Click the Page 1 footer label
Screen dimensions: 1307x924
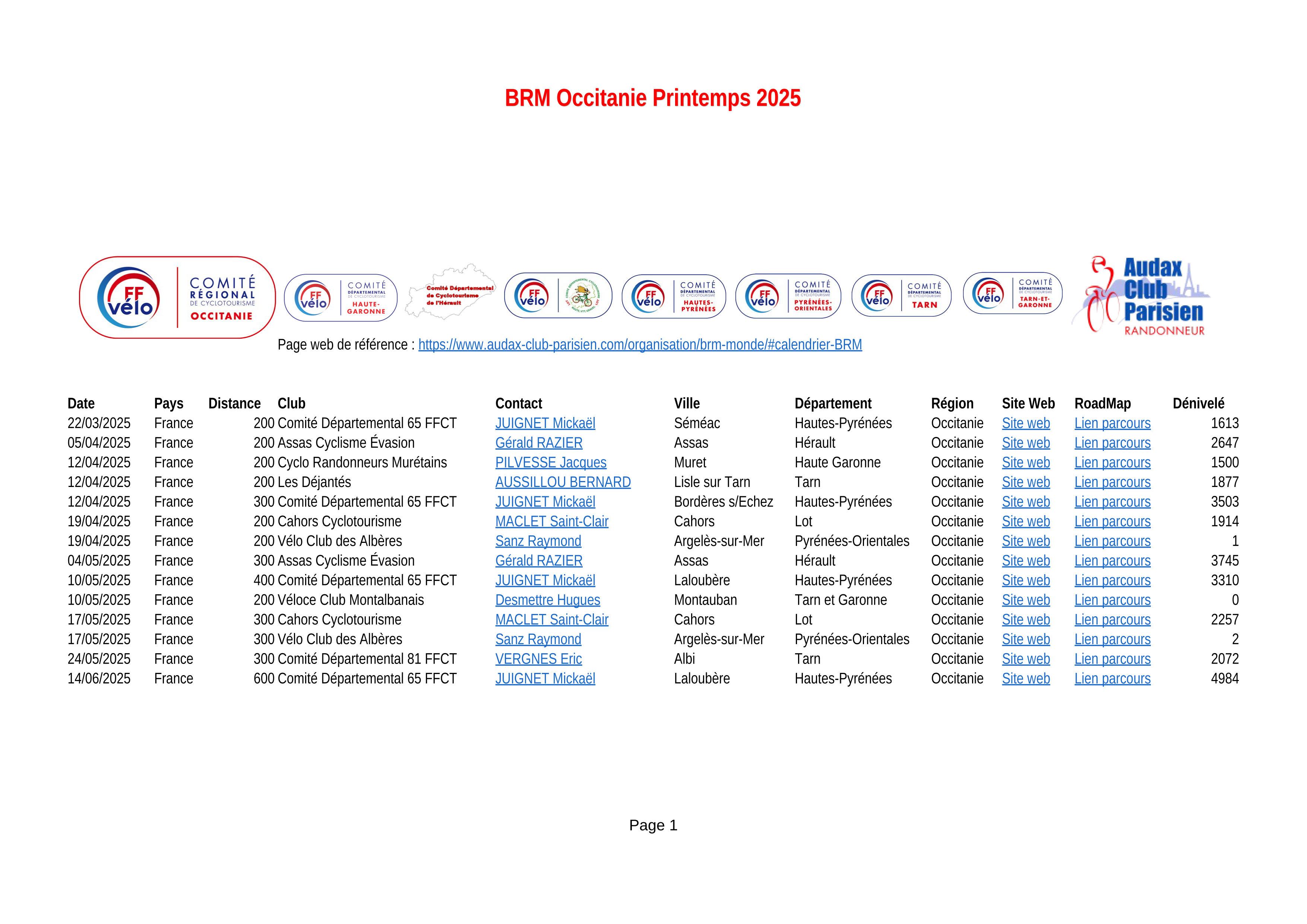pyautogui.click(x=653, y=826)
